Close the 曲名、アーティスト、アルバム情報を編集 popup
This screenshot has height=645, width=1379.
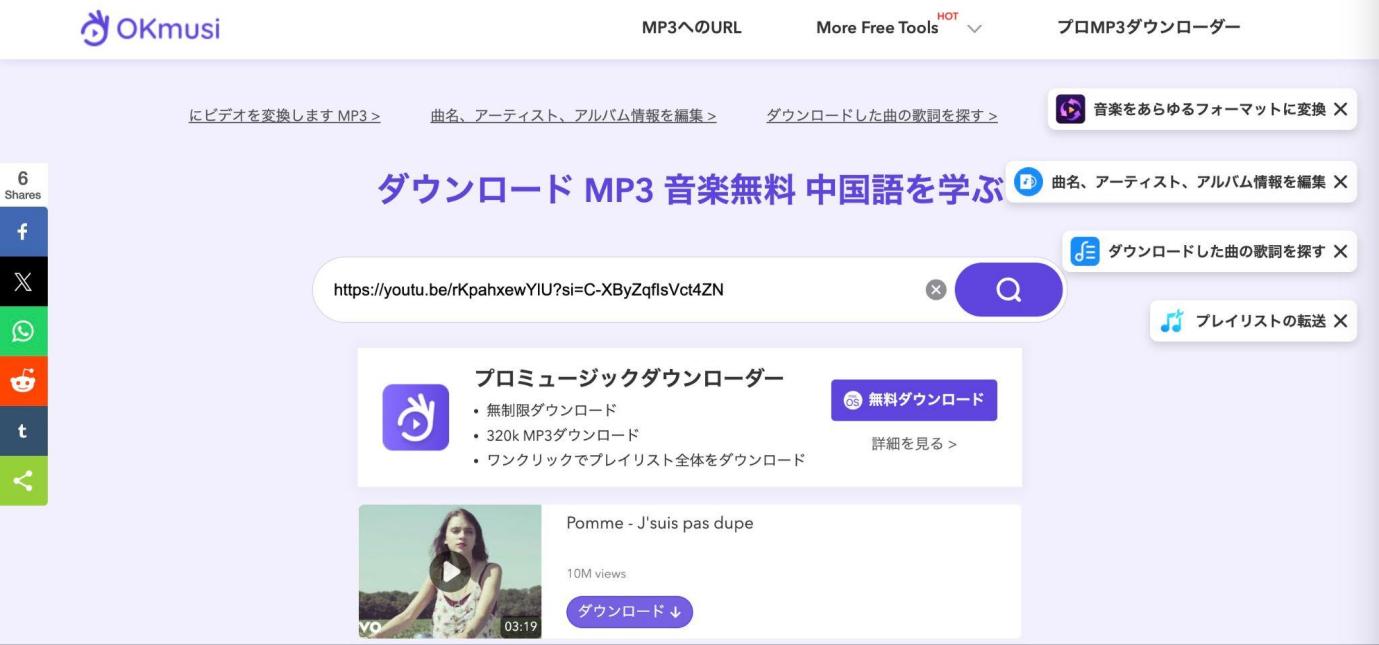click(1340, 182)
